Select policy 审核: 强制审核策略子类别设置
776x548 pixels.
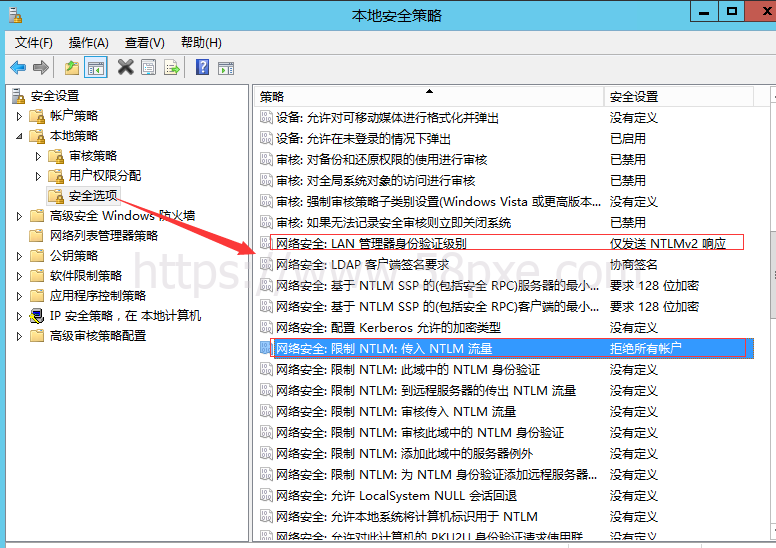coord(438,201)
